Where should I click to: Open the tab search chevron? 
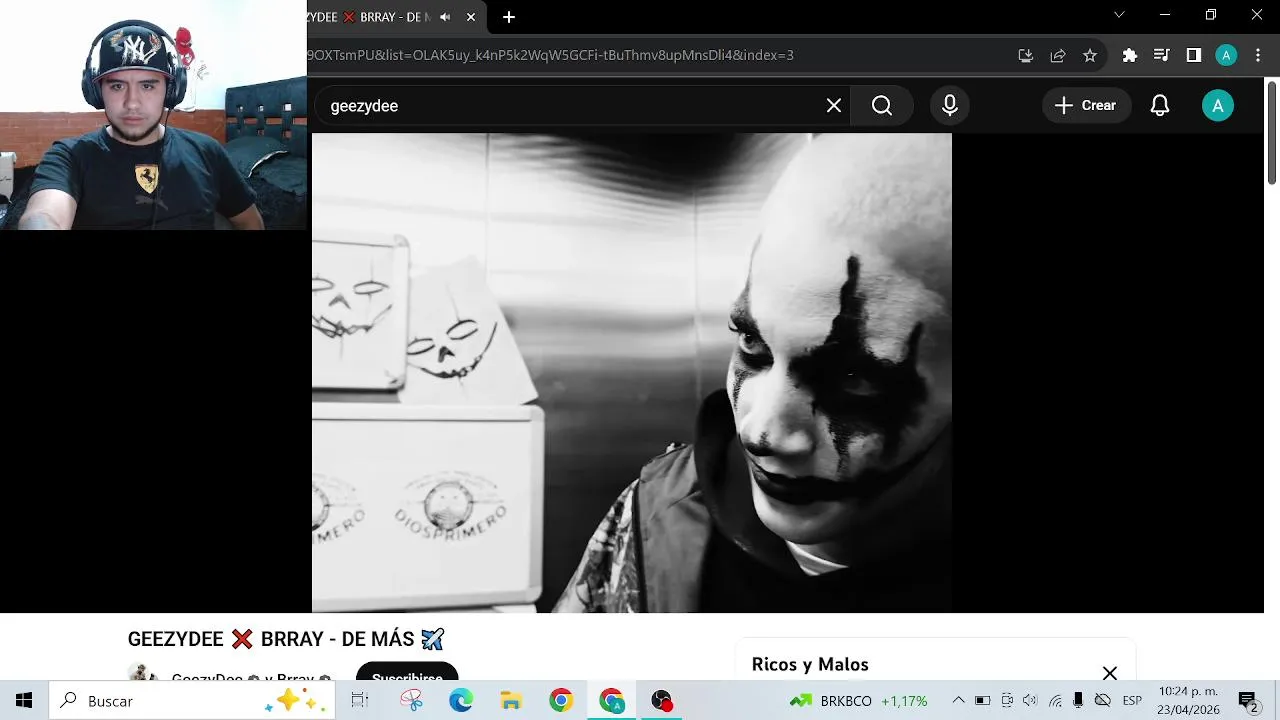(x=1119, y=15)
